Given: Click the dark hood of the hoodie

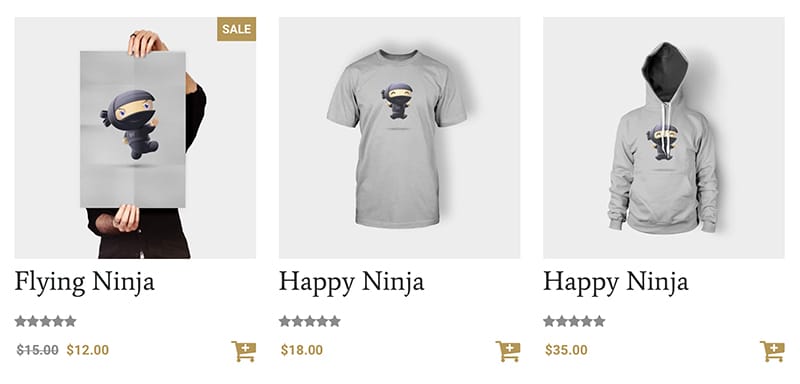Looking at the screenshot, I should coord(664,72).
